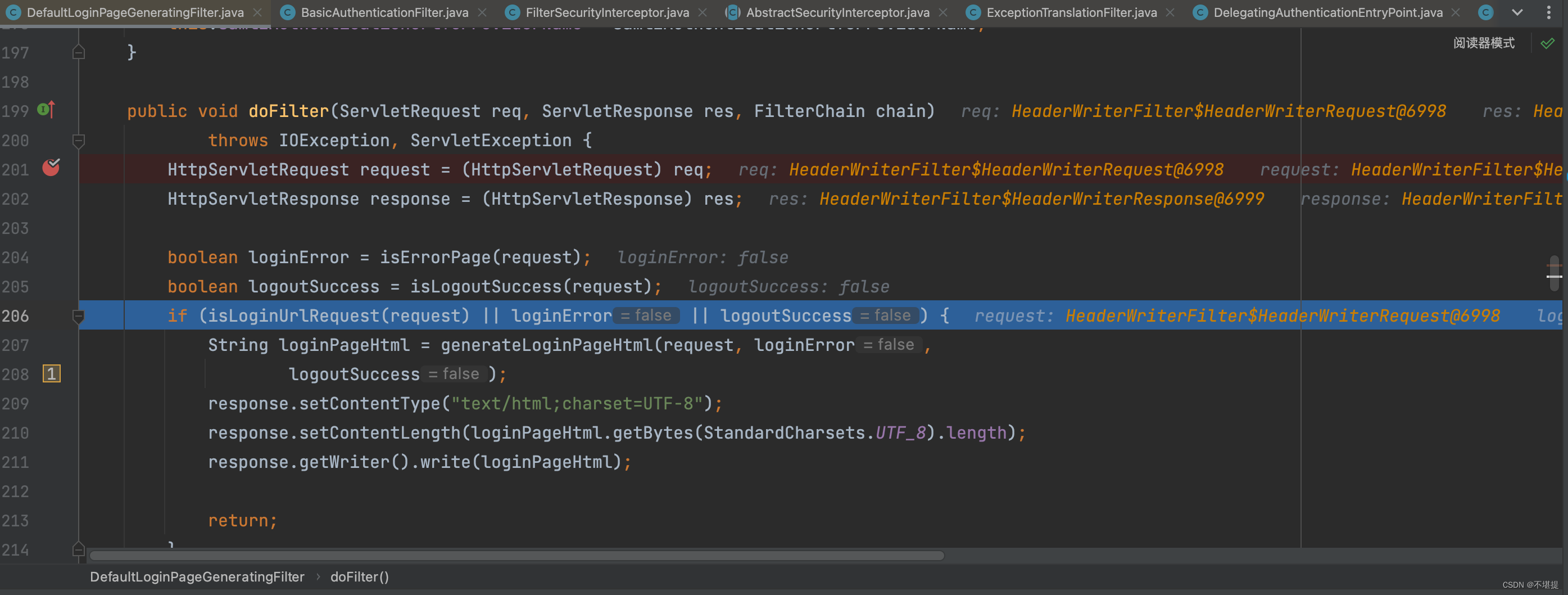Click getWriter() call on line 211

click(x=354, y=462)
